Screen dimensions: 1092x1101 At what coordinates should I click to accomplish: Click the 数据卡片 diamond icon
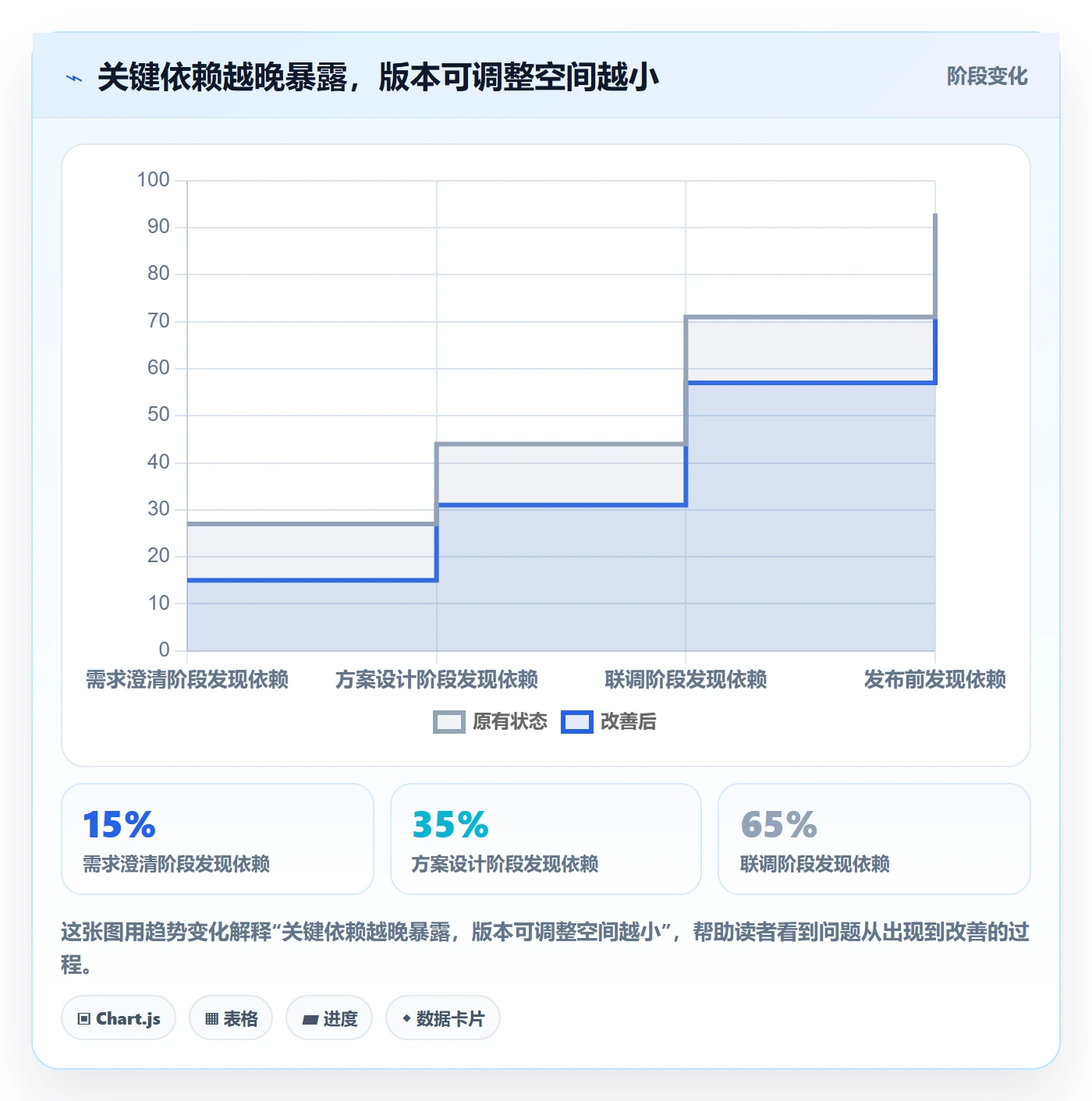click(x=406, y=1018)
